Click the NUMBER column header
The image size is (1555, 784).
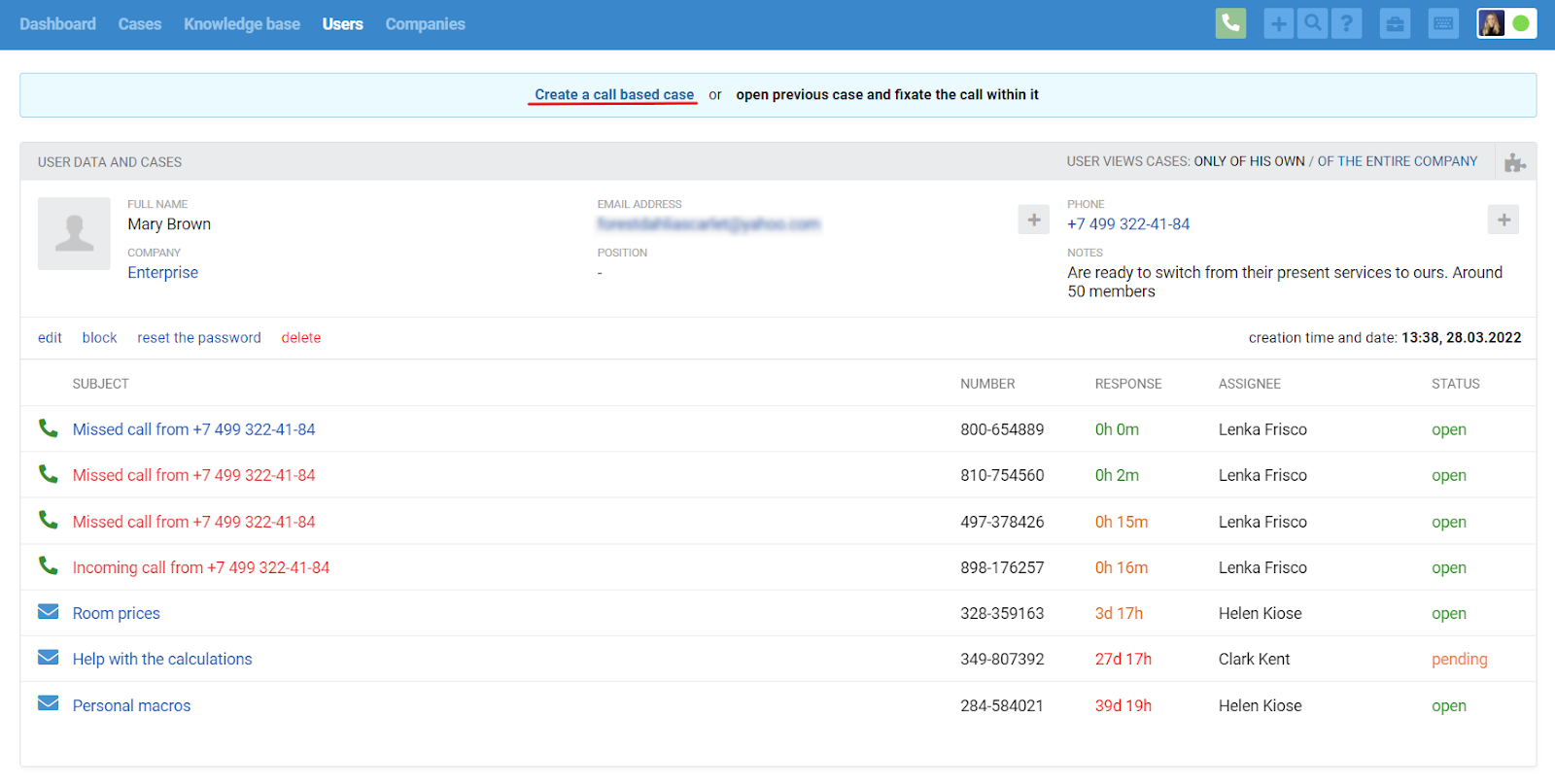987,384
